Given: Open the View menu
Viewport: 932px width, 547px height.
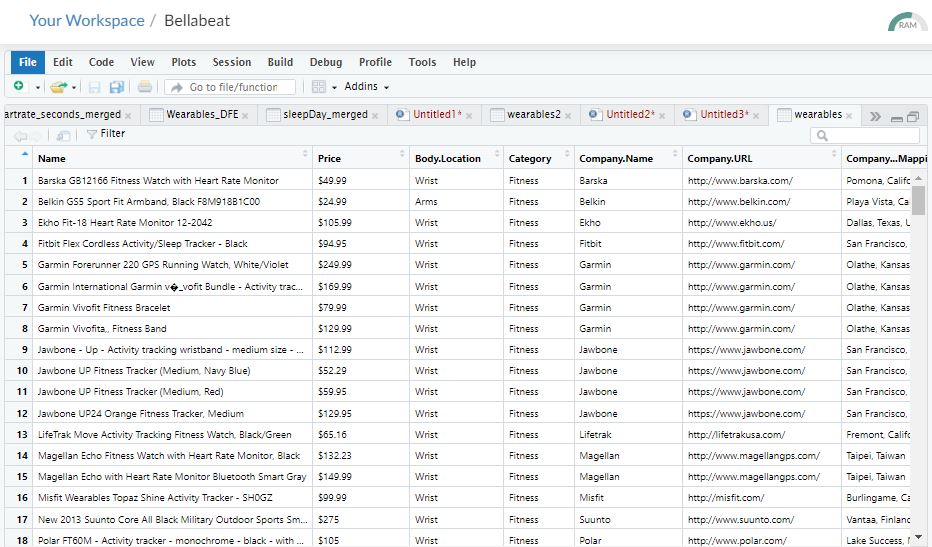Looking at the screenshot, I should 143,62.
